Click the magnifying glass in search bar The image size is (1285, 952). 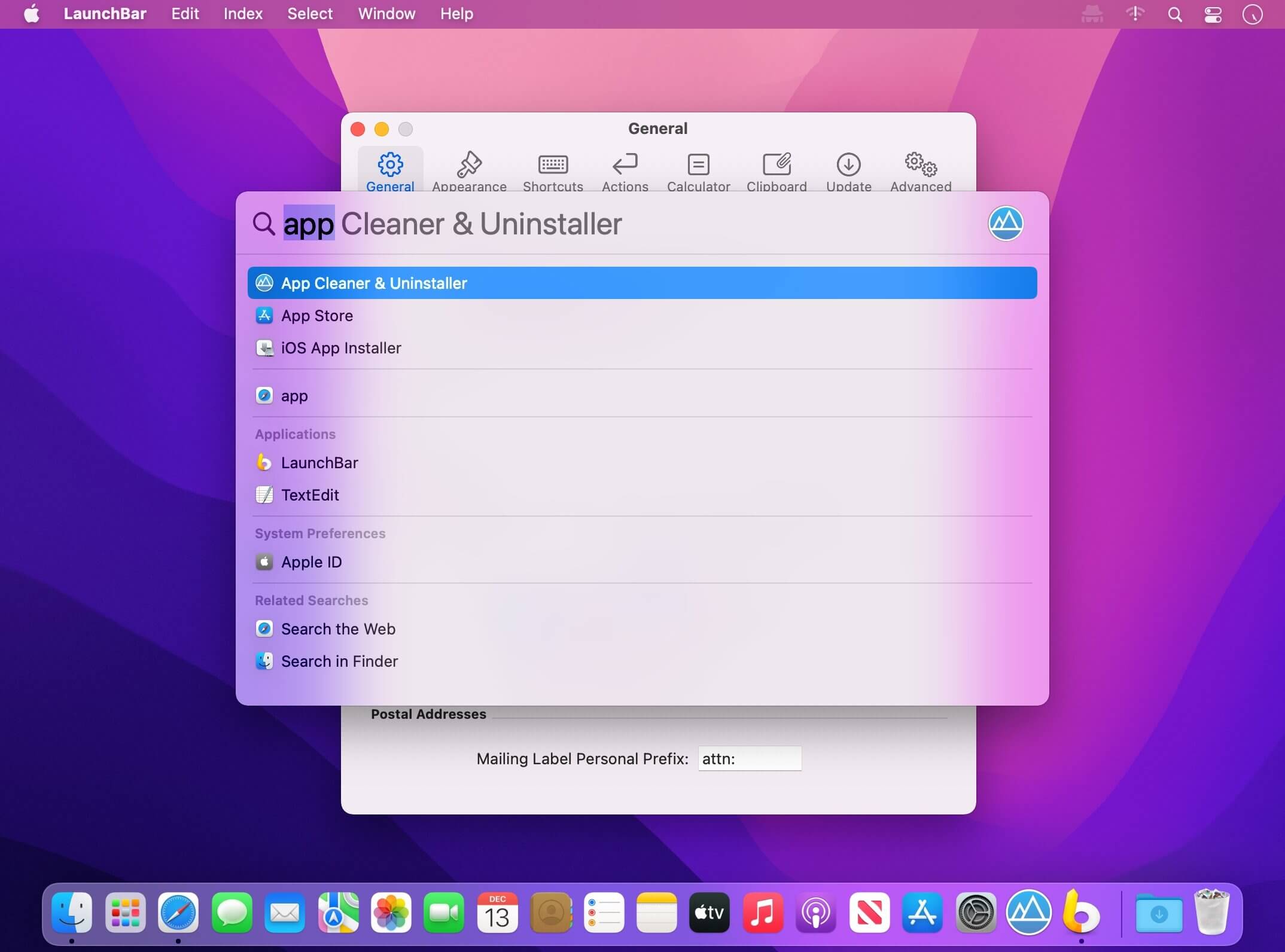263,224
